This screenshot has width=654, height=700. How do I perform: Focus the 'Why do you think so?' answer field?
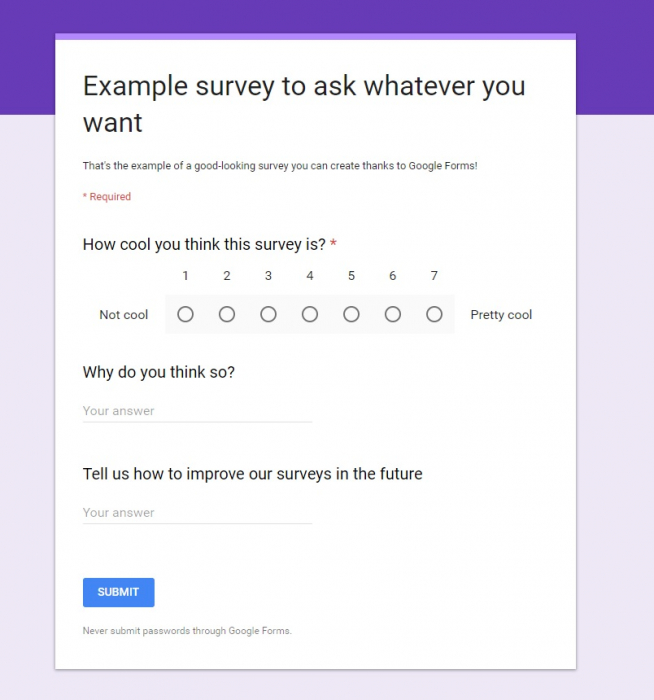[197, 411]
